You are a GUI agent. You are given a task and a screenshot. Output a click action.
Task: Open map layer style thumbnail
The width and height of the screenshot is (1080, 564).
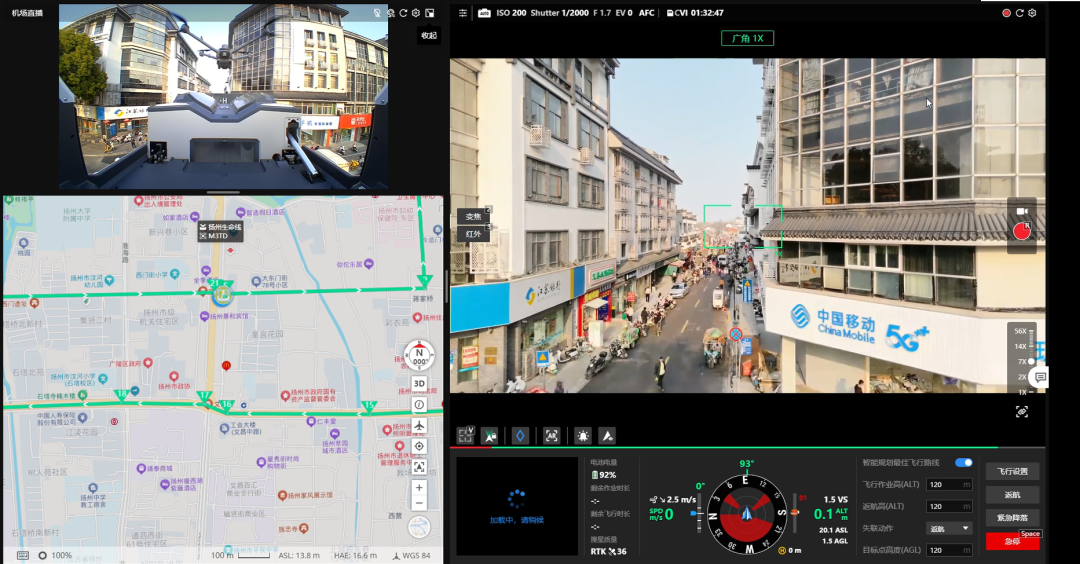tap(419, 528)
